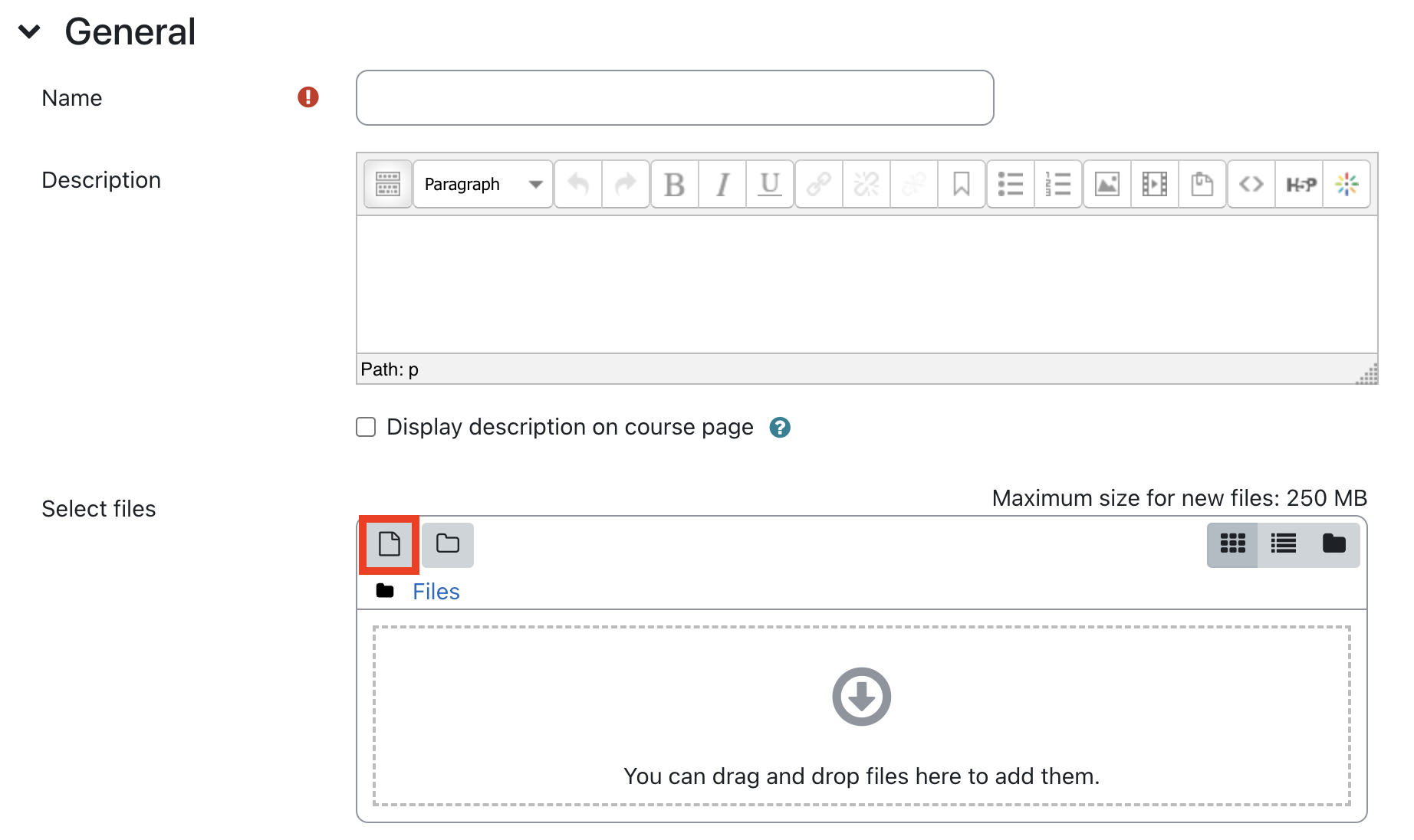
Task: Click the unordered bullet list icon
Action: [1010, 184]
